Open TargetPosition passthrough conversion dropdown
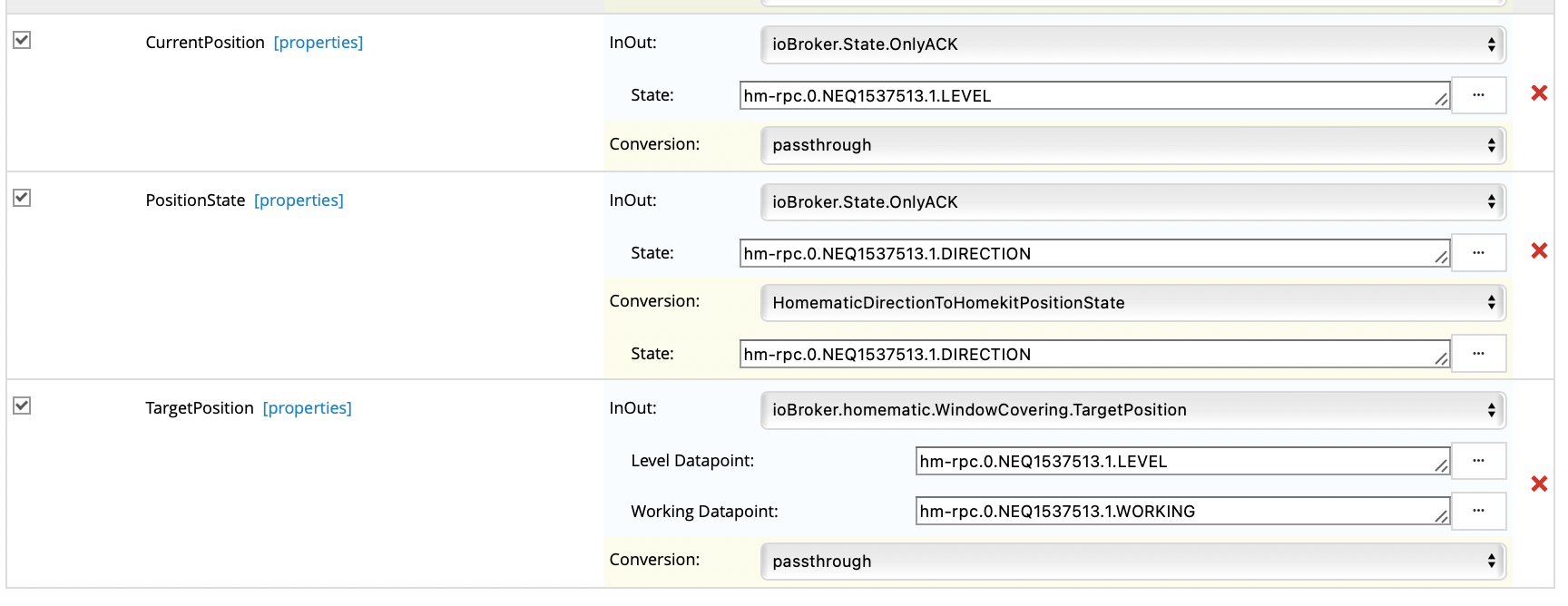 click(1132, 562)
